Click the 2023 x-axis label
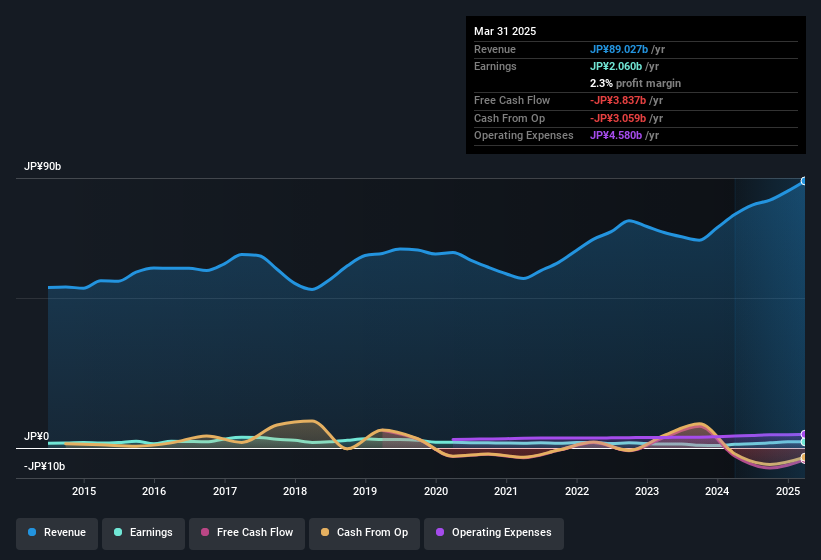The height and width of the screenshot is (560, 821). coord(647,491)
